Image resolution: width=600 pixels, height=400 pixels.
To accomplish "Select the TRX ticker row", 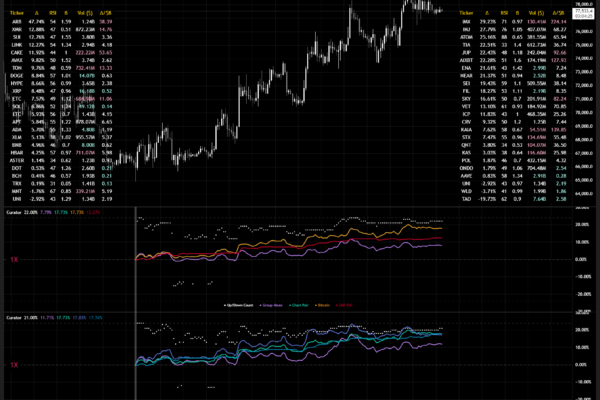I will coord(61,184).
